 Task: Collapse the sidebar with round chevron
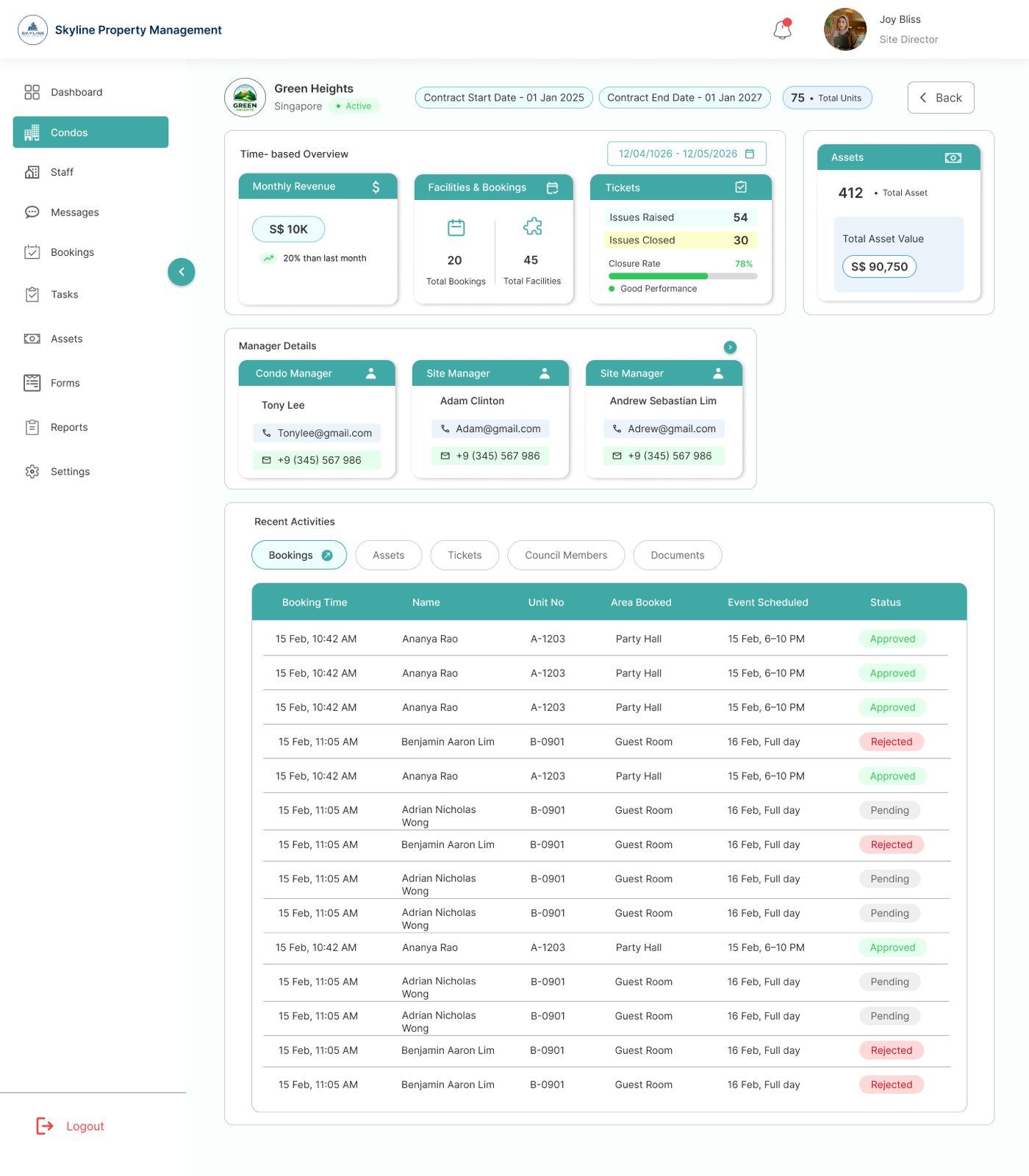click(x=182, y=272)
